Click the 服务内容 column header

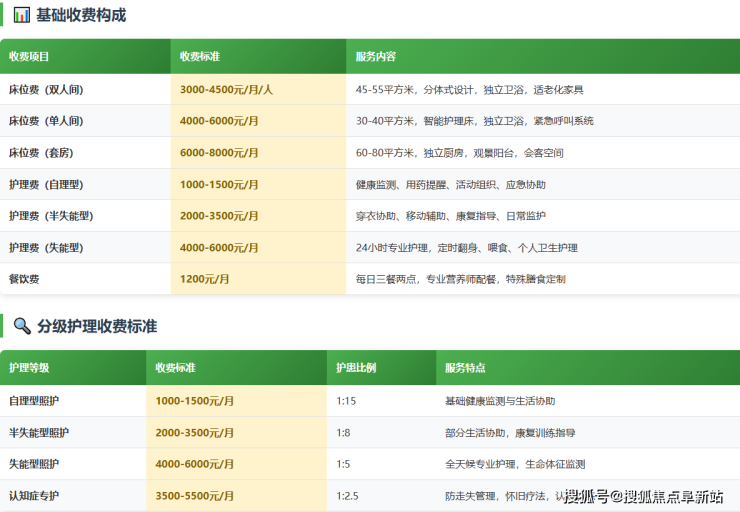pyautogui.click(x=376, y=57)
